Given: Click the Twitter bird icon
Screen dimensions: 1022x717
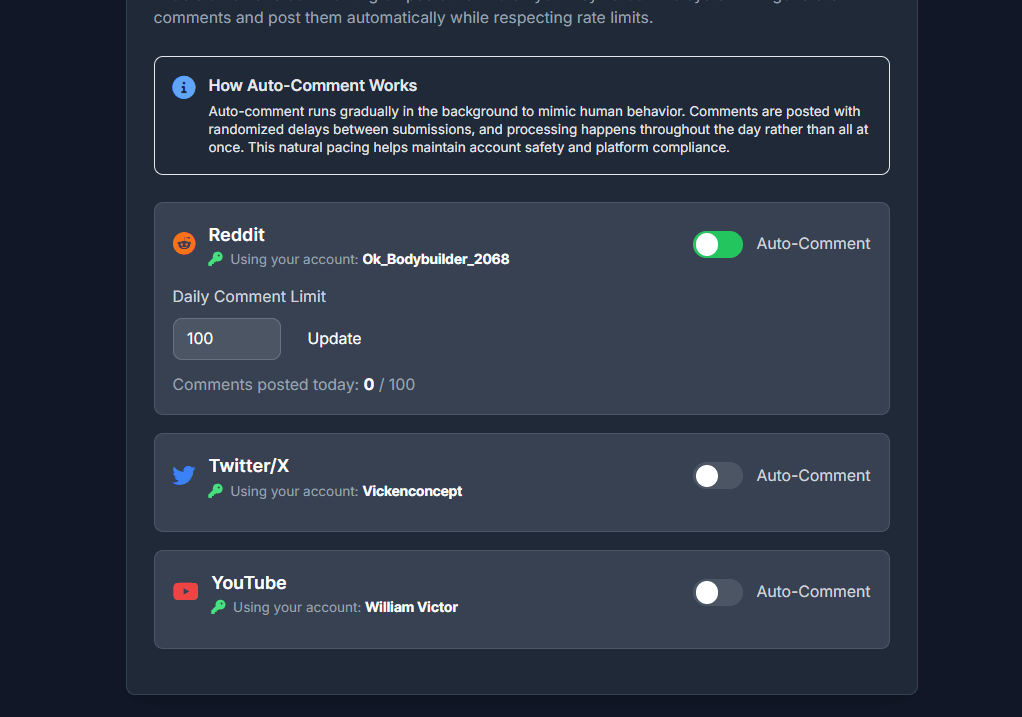Looking at the screenshot, I should (x=184, y=475).
